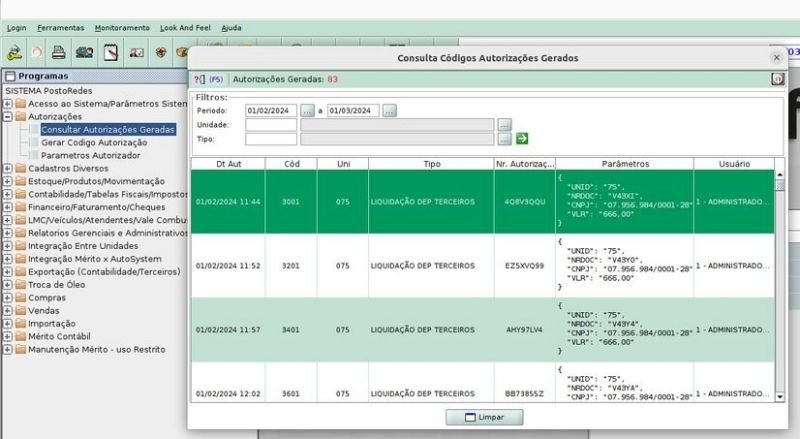Click the period end date field

point(353,110)
